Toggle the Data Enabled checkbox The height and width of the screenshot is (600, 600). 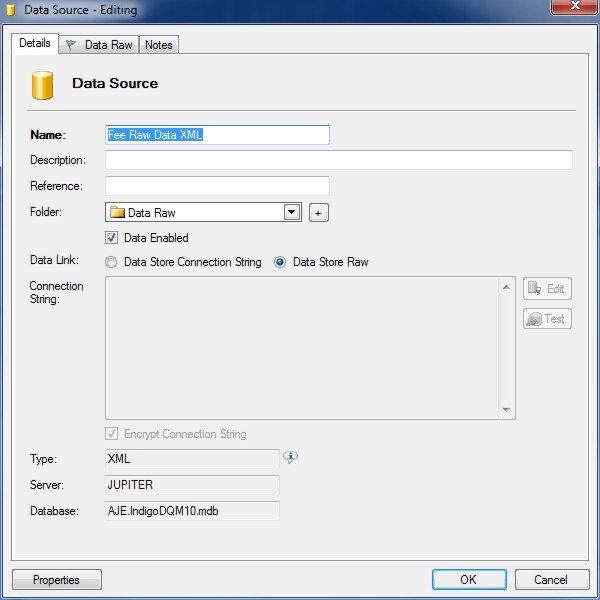click(112, 238)
